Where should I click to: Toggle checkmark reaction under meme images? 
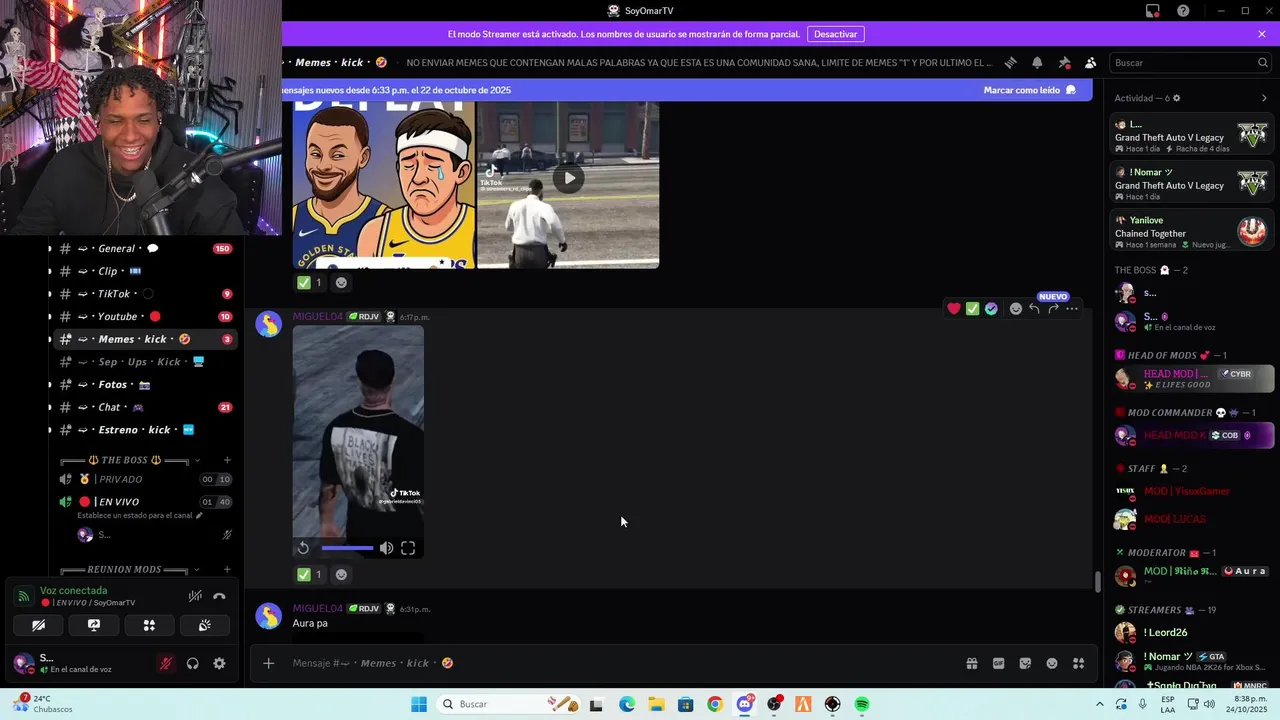pyautogui.click(x=310, y=283)
